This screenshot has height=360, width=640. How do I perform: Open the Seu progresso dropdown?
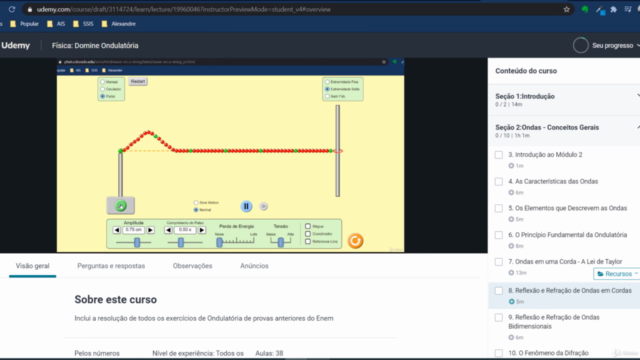[615, 45]
